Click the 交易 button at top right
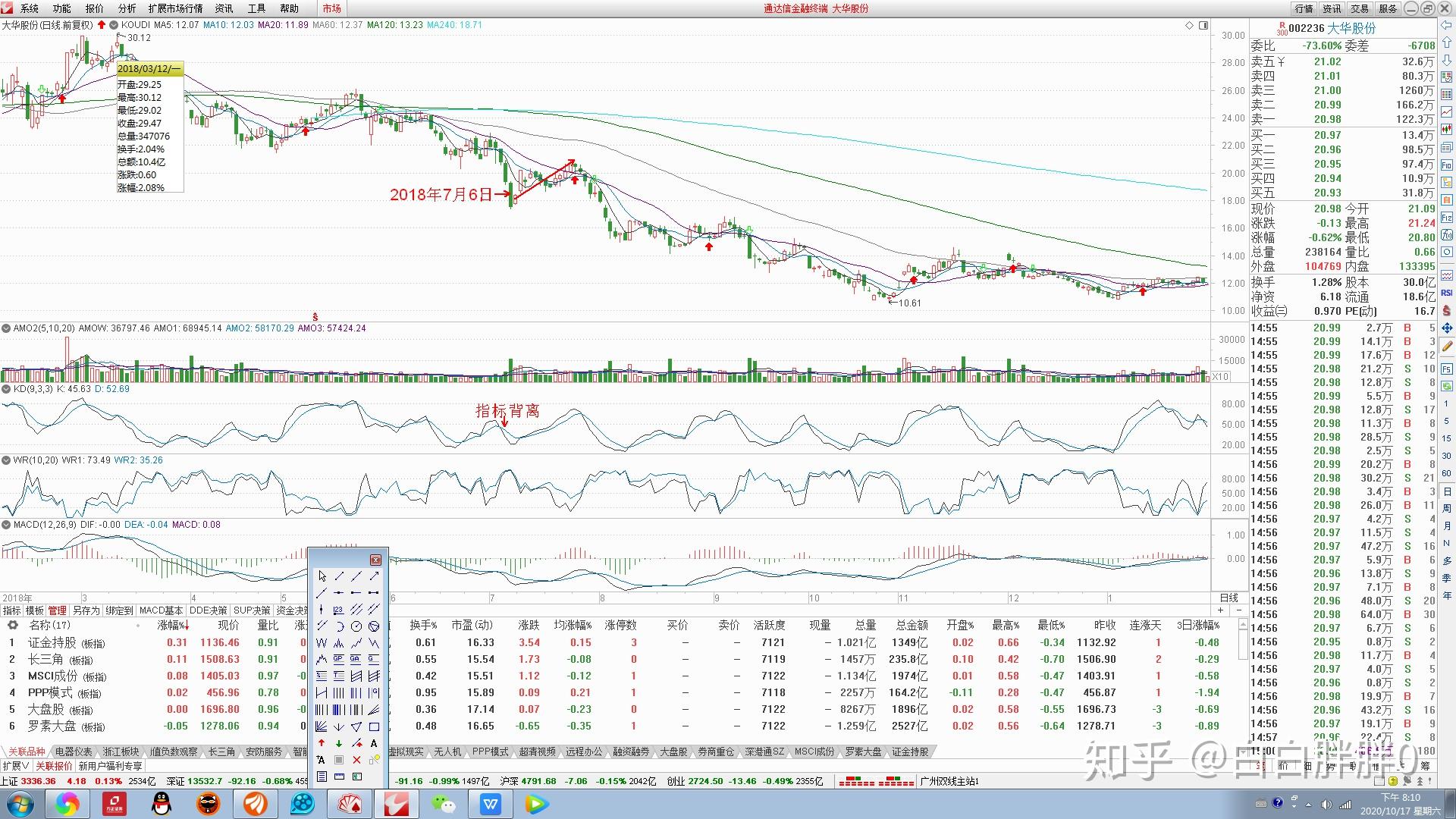This screenshot has width=1456, height=819. pos(1360,8)
